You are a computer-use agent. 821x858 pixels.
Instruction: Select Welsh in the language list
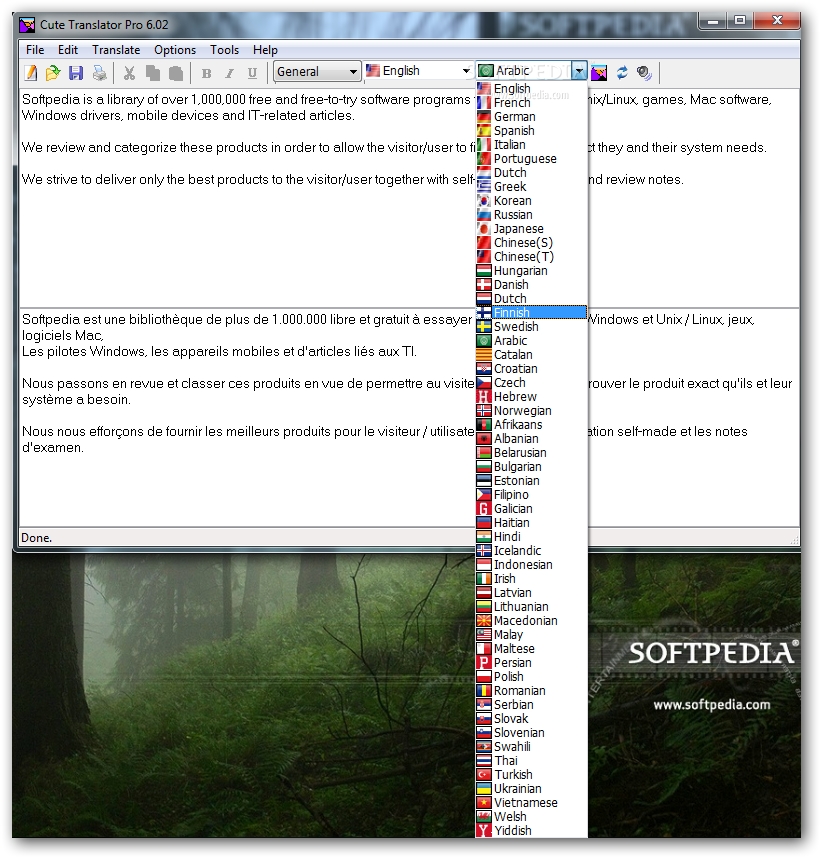pos(531,816)
